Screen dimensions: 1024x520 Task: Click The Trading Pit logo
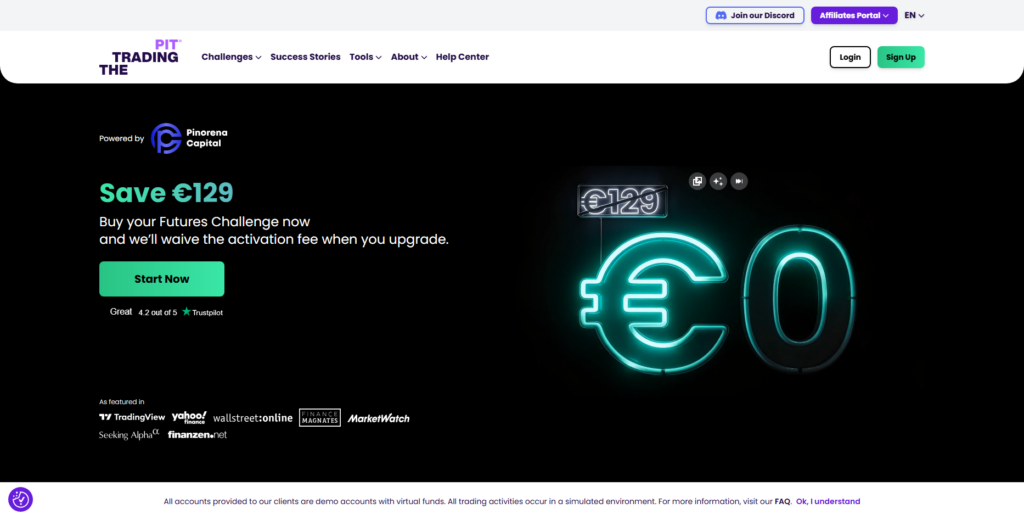pyautogui.click(x=139, y=57)
